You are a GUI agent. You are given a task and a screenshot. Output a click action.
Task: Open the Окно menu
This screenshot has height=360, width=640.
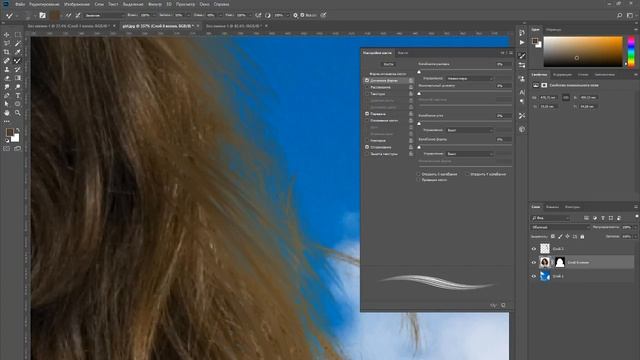204,4
